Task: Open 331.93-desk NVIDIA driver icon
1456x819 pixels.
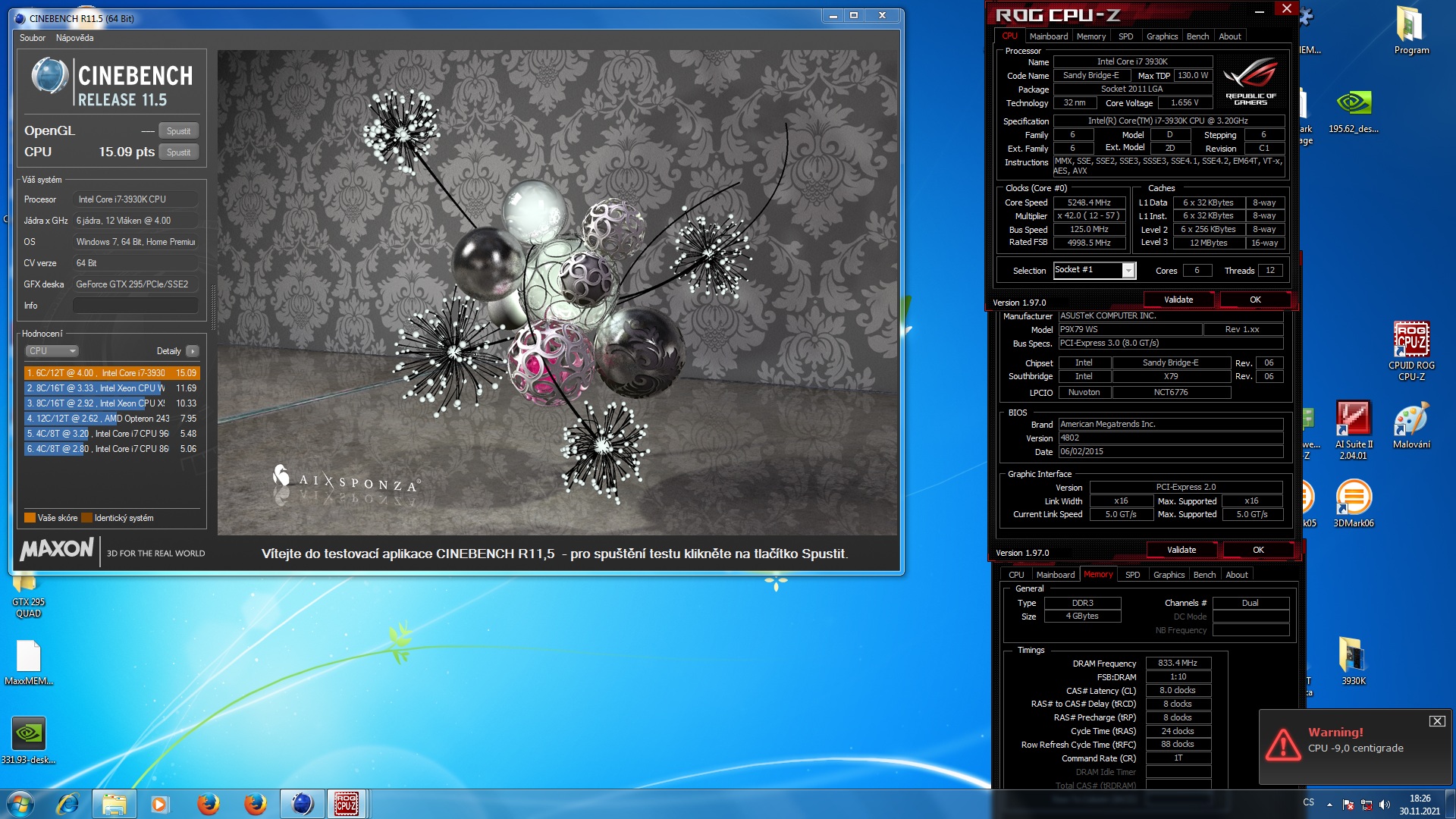Action: (x=29, y=740)
